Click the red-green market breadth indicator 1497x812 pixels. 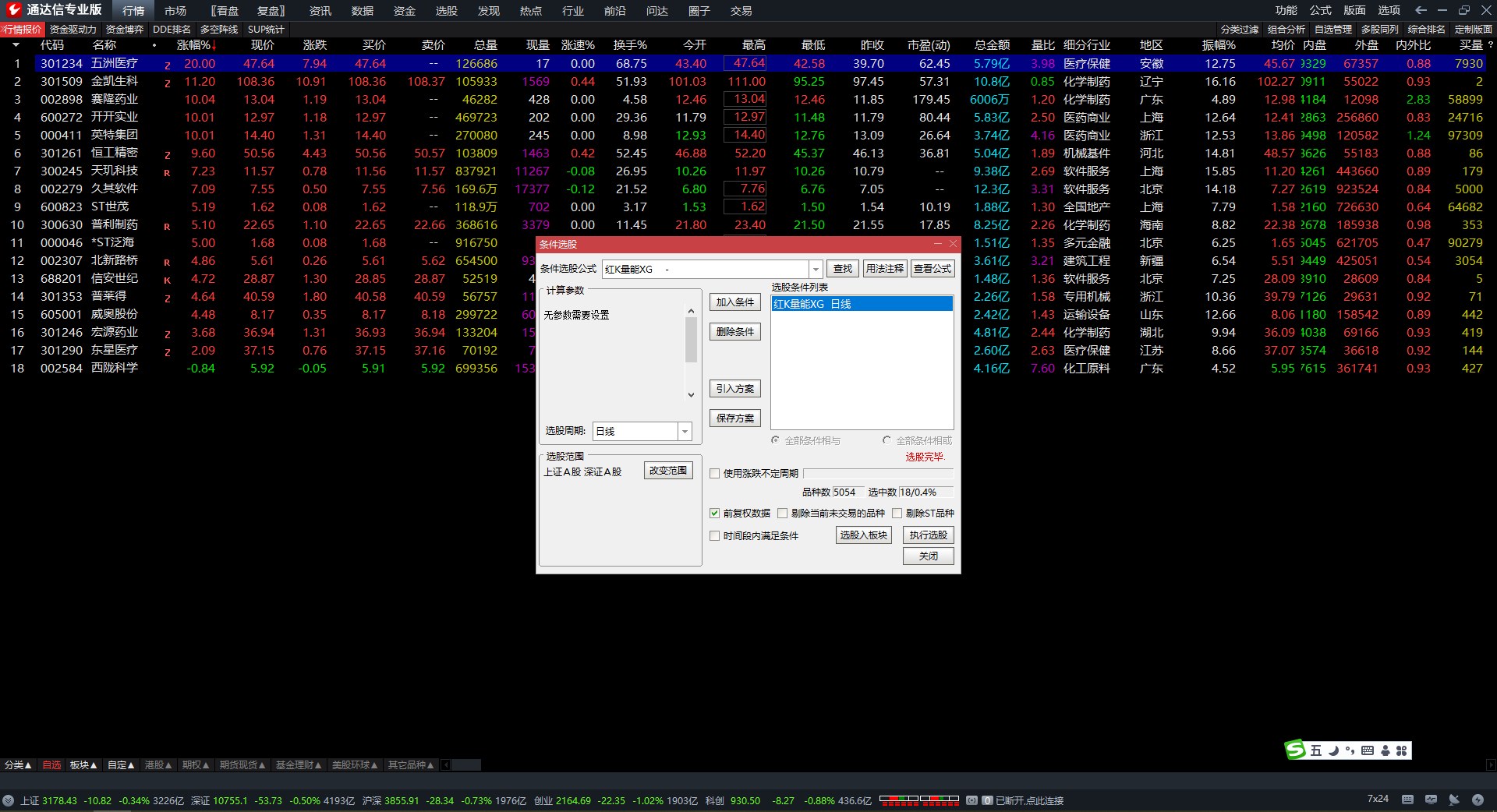pyautogui.click(x=918, y=800)
